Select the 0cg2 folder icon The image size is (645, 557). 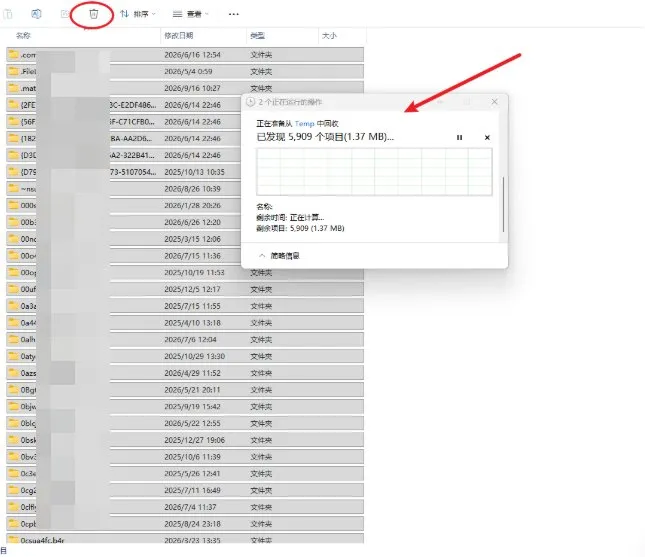pyautogui.click(x=14, y=490)
